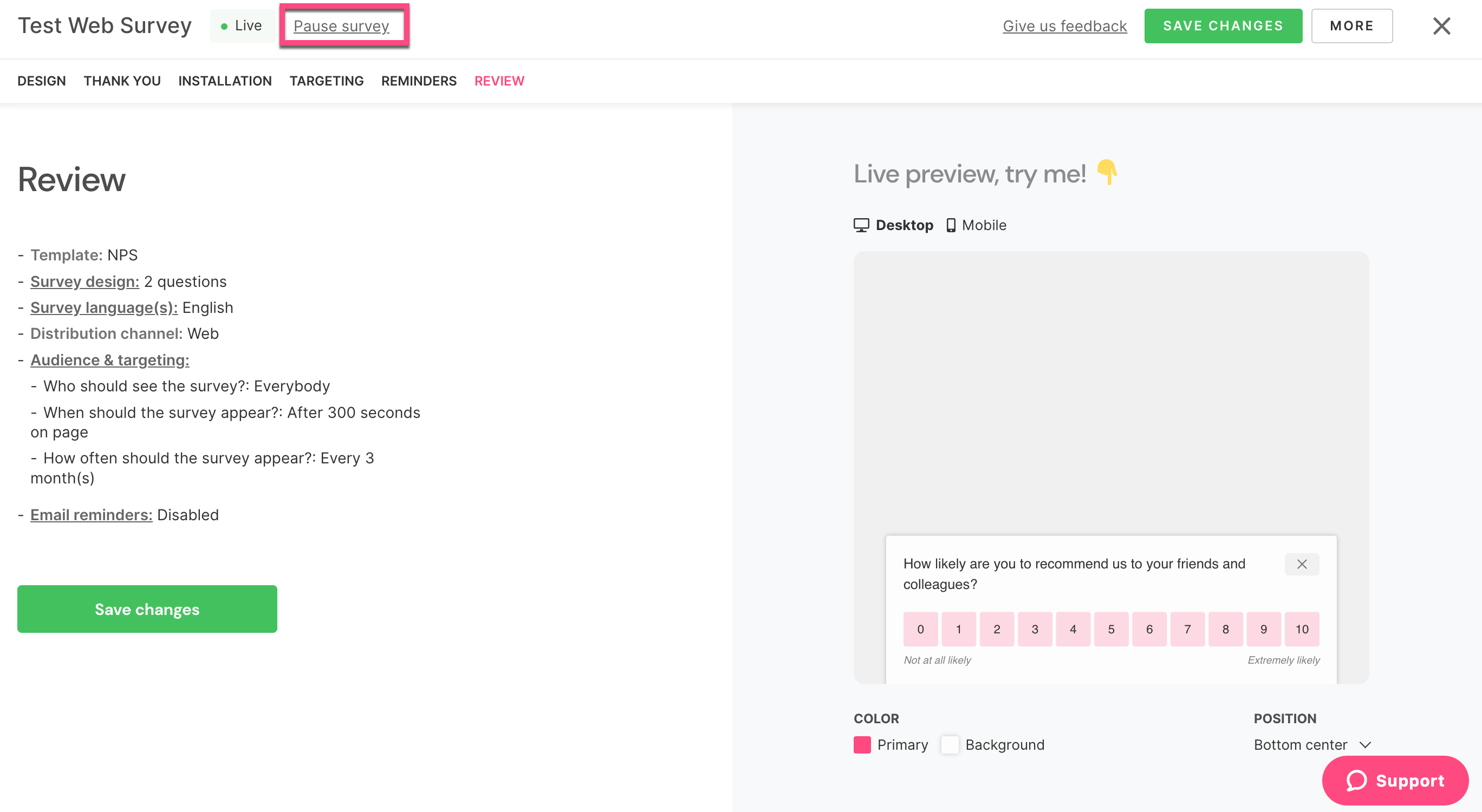This screenshot has height=812, width=1482.
Task: Select score 1 in the NPS preview
Action: pos(958,629)
